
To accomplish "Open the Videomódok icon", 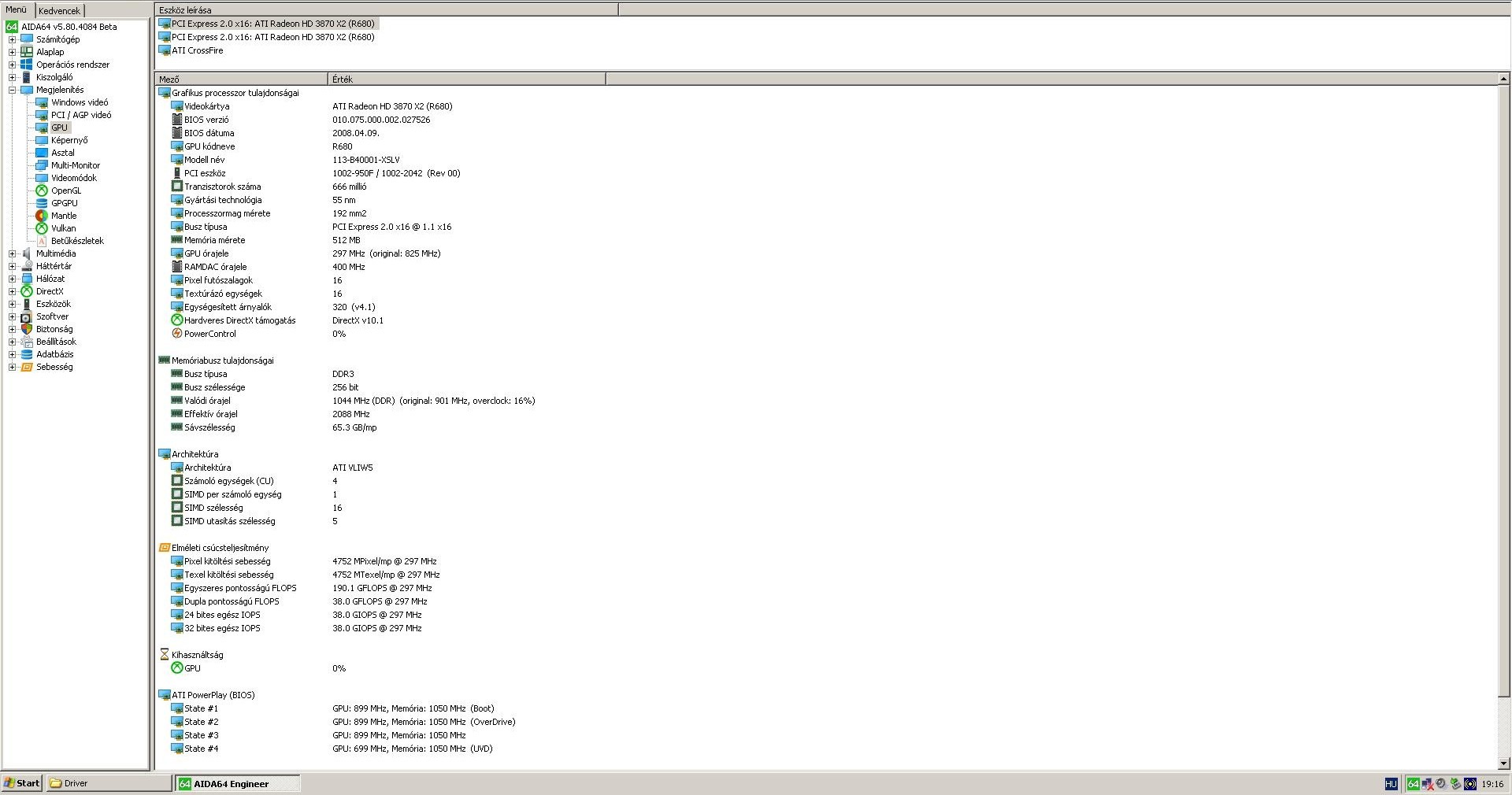I will click(42, 178).
